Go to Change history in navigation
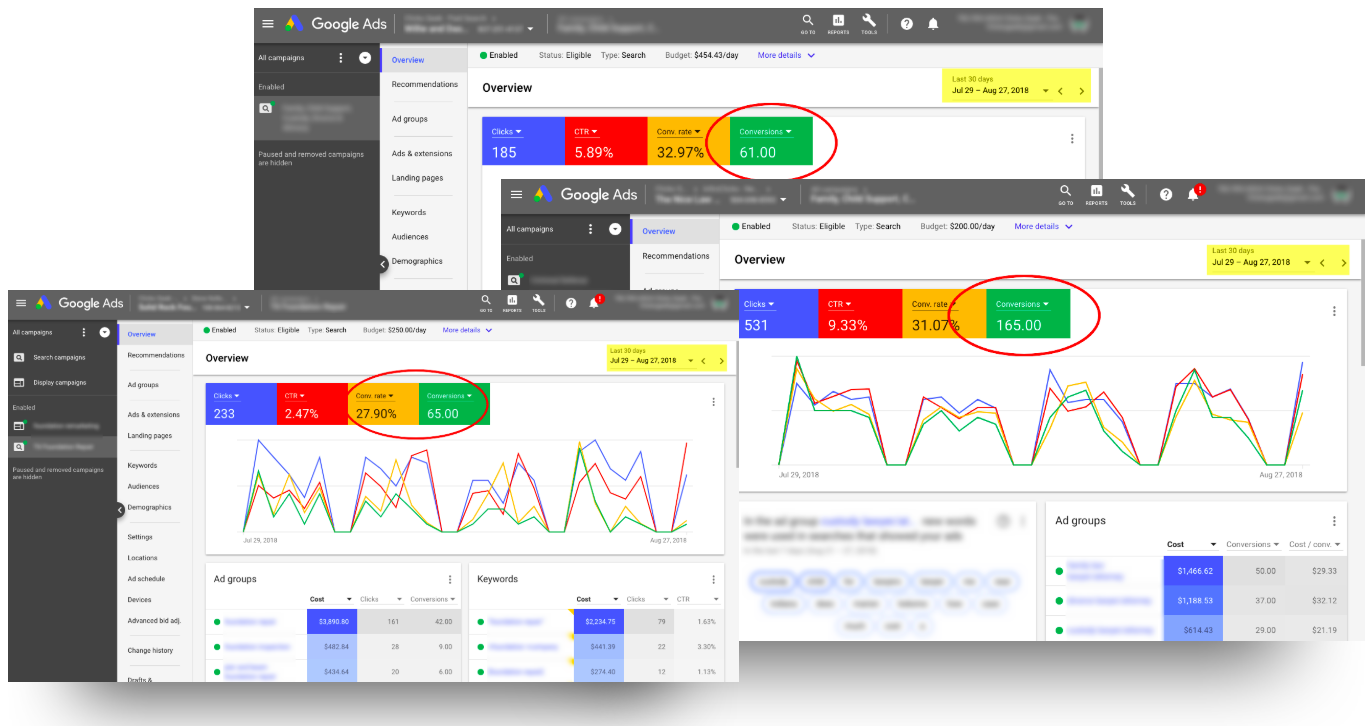Screen dimensions: 1371x726 click(x=150, y=650)
